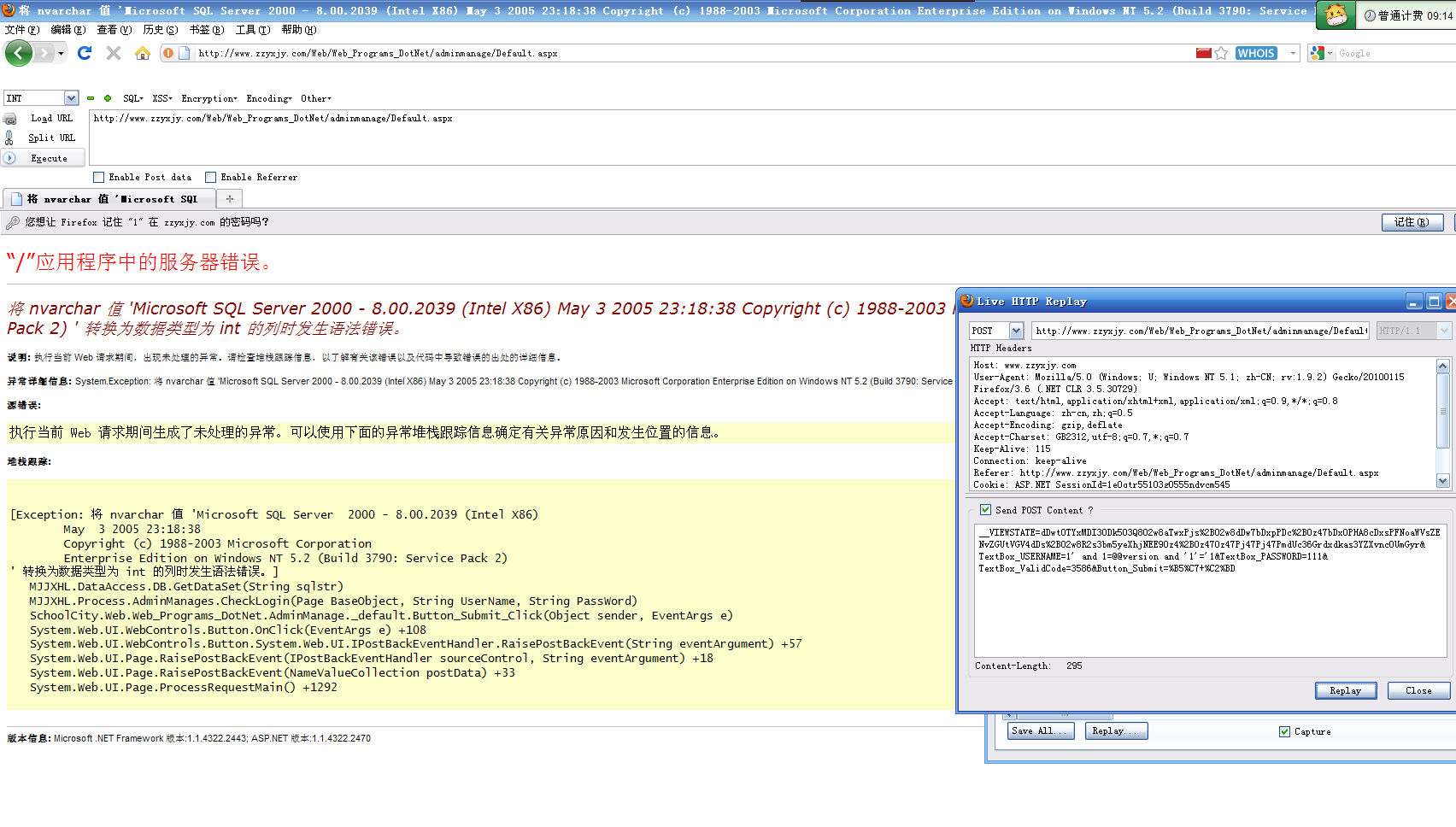The height and width of the screenshot is (827, 1456).
Task: Reload the current page
Action: click(85, 53)
